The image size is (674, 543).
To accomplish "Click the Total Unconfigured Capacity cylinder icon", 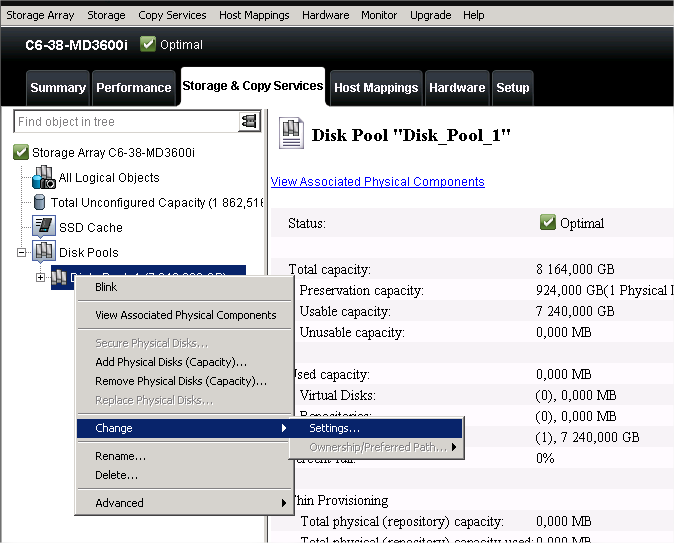I will [39, 202].
